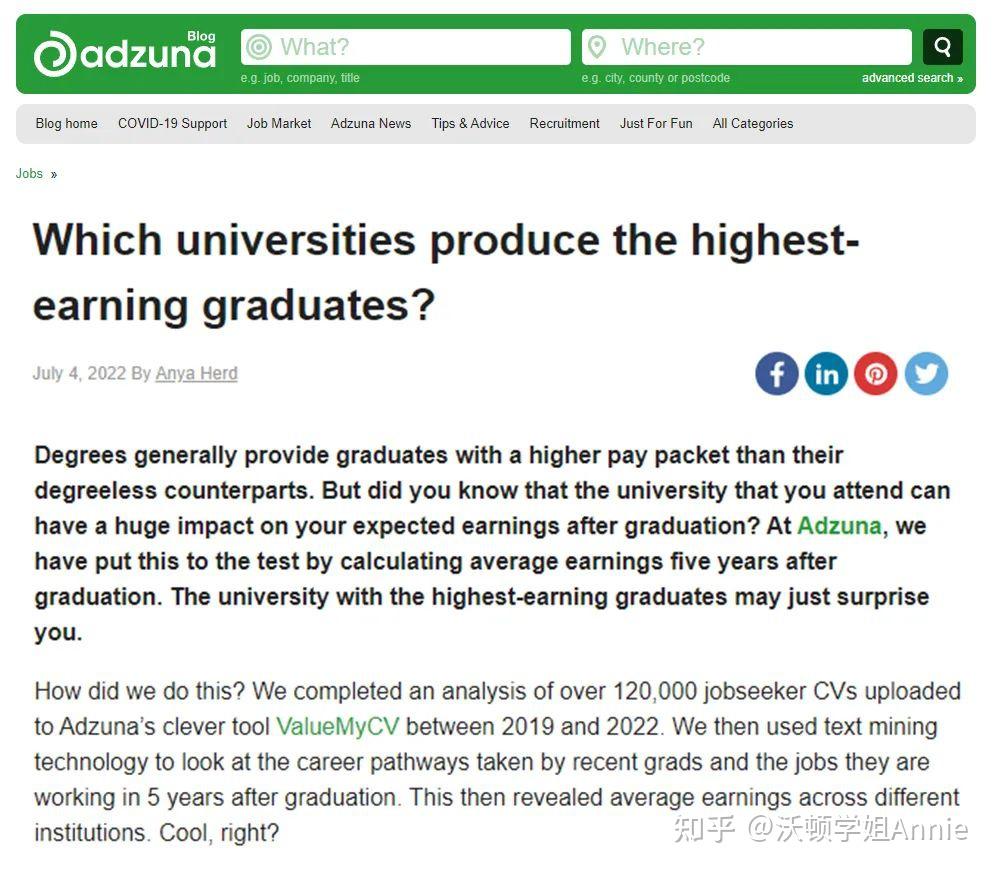
Task: Pin the article on Pinterest
Action: pyautogui.click(x=876, y=374)
